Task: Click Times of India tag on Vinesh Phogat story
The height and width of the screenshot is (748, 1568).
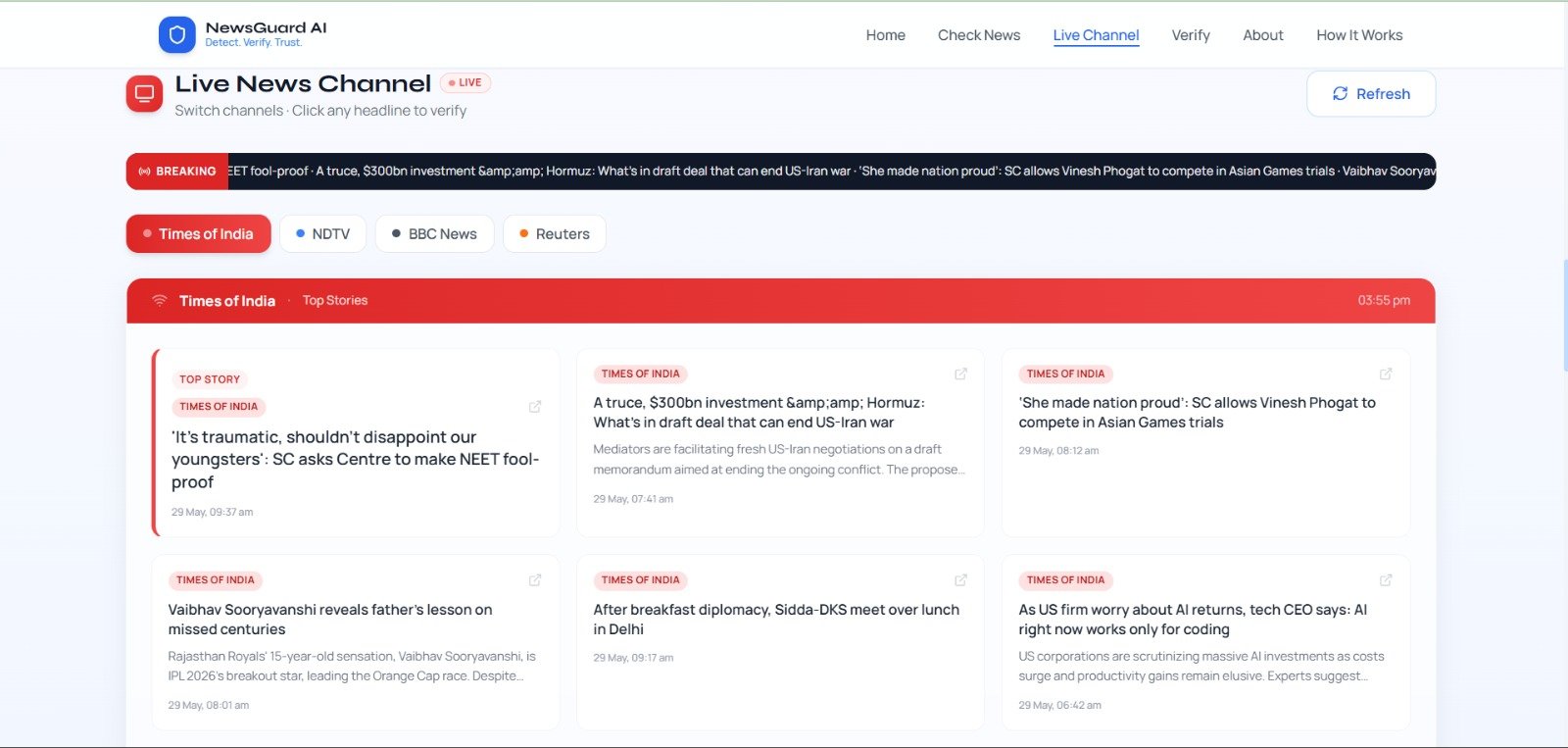Action: click(x=1065, y=374)
